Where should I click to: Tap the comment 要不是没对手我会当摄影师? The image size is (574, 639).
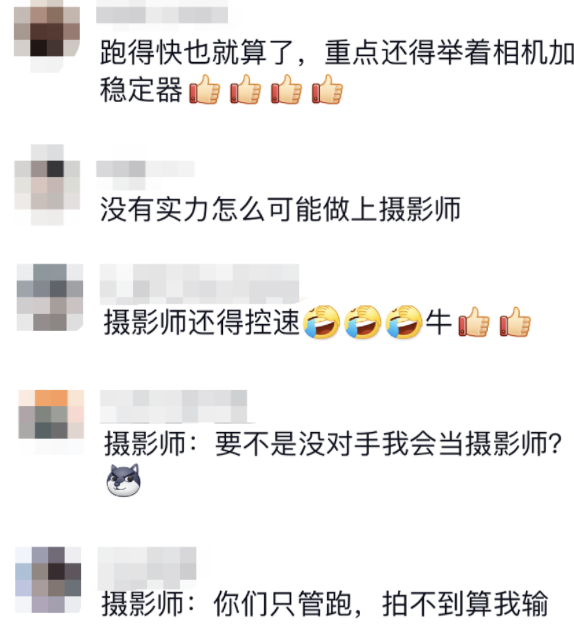(x=333, y=443)
